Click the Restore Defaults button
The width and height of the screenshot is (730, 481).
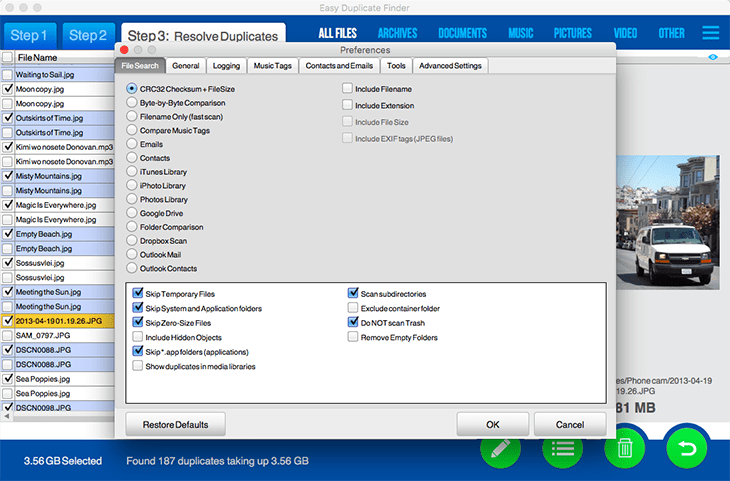[x=176, y=424]
